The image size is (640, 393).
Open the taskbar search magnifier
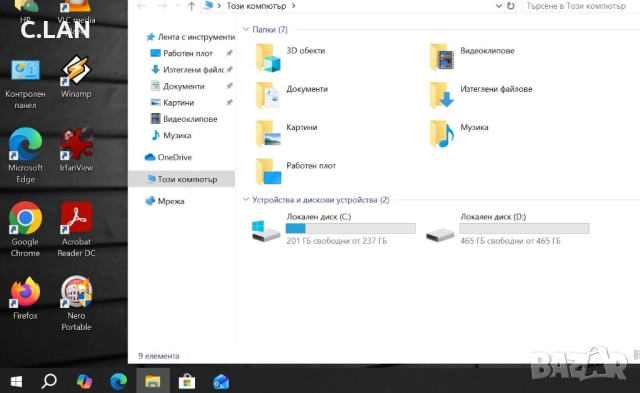pyautogui.click(x=49, y=382)
